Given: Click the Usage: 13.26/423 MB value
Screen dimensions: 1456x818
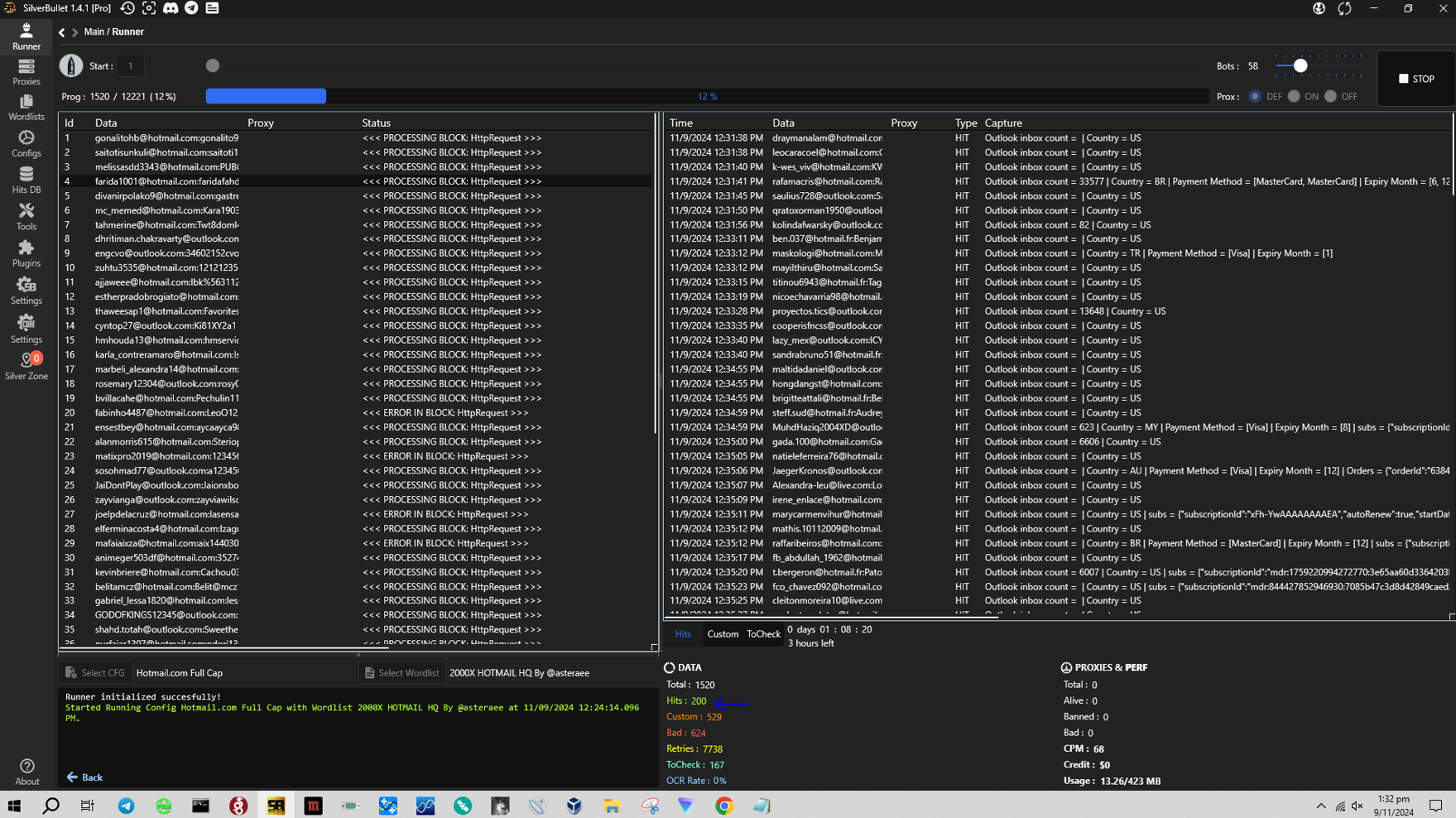Looking at the screenshot, I should [x=1112, y=781].
